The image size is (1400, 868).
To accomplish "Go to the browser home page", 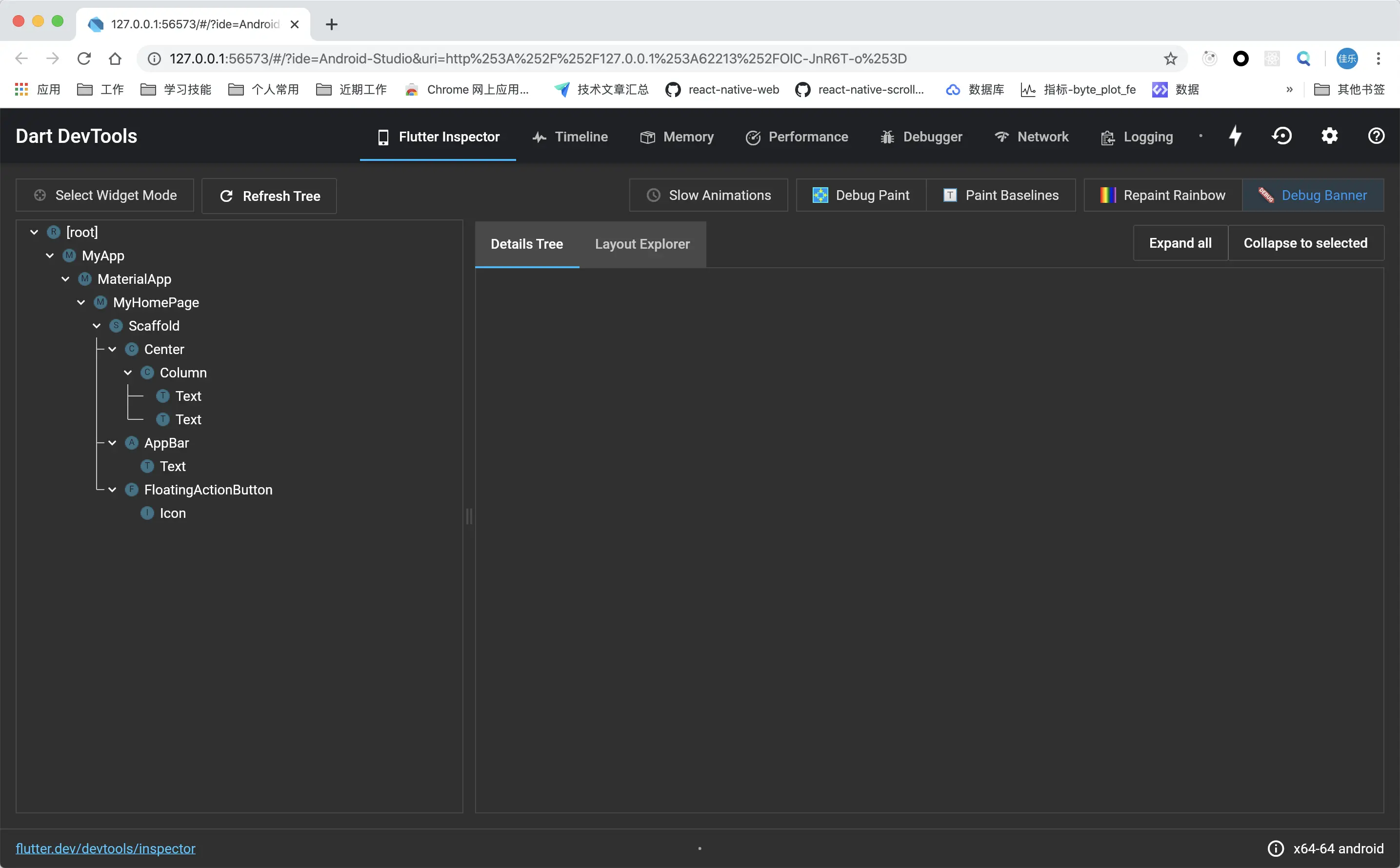I will pyautogui.click(x=115, y=59).
